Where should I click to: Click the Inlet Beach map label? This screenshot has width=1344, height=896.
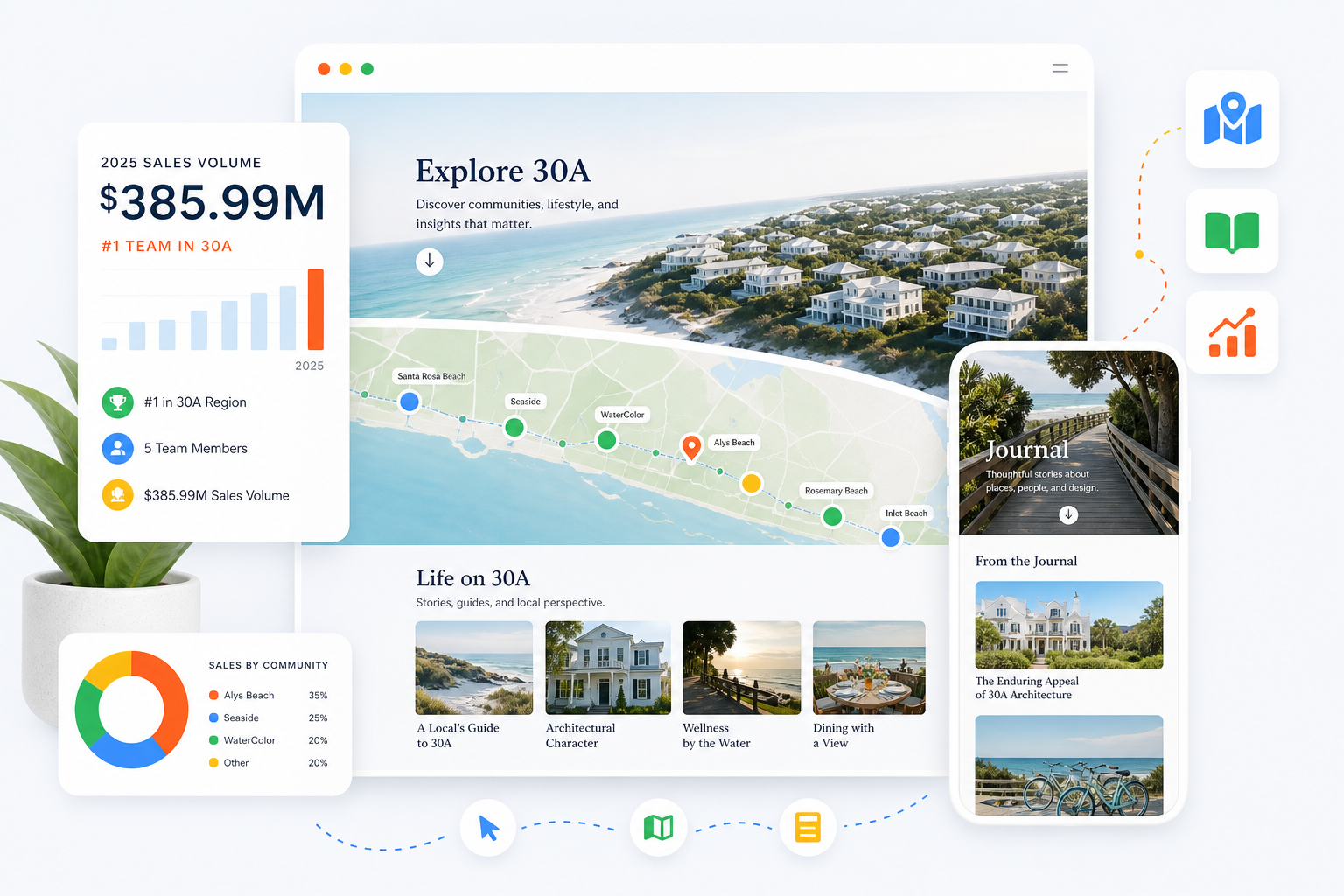(906, 514)
